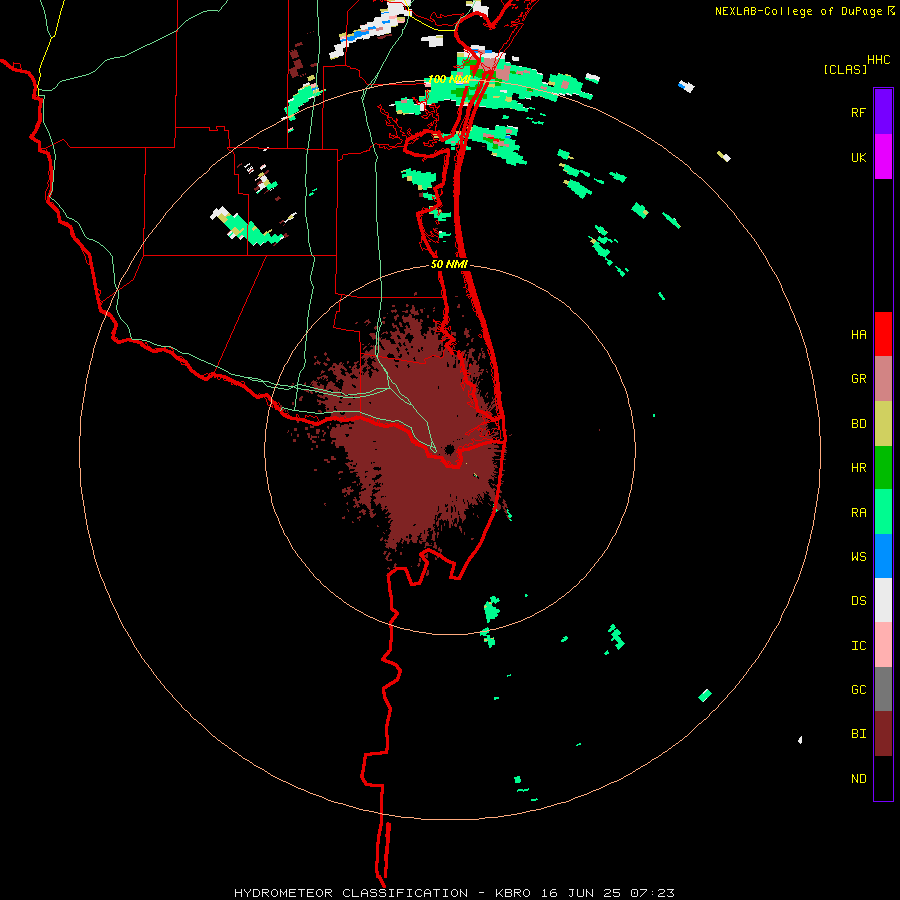Click the UK magenta legend swatch
The height and width of the screenshot is (900, 900).
tap(883, 157)
